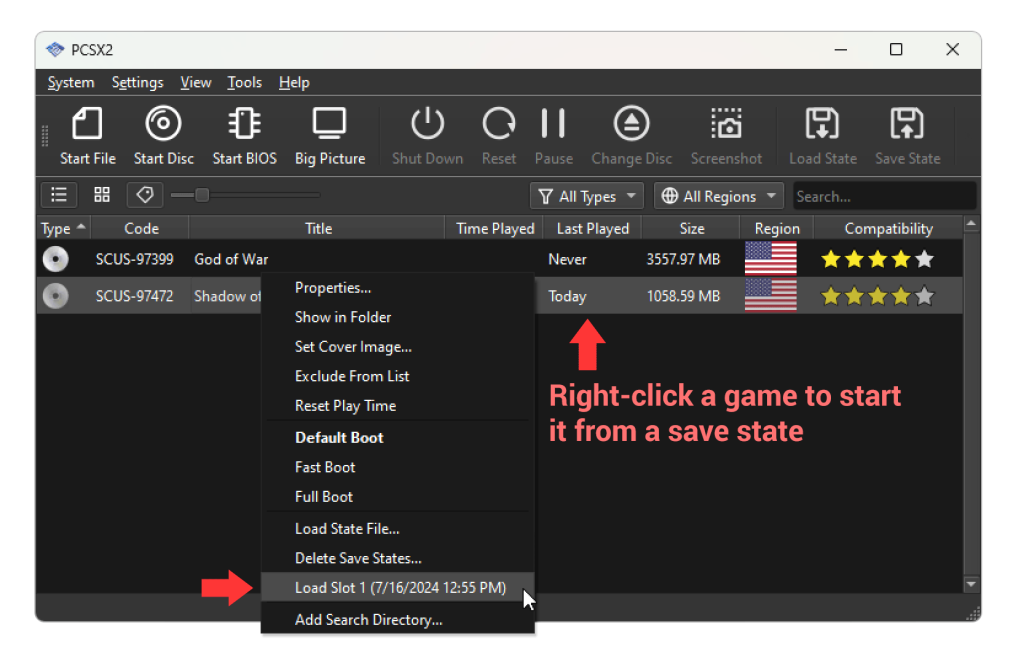Image resolution: width=1024 pixels, height=663 pixels.
Task: Select Full Boot
Action: [x=398, y=496]
